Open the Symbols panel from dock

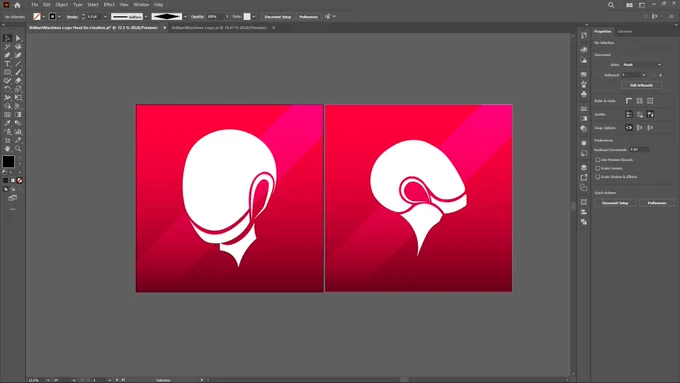coord(584,94)
